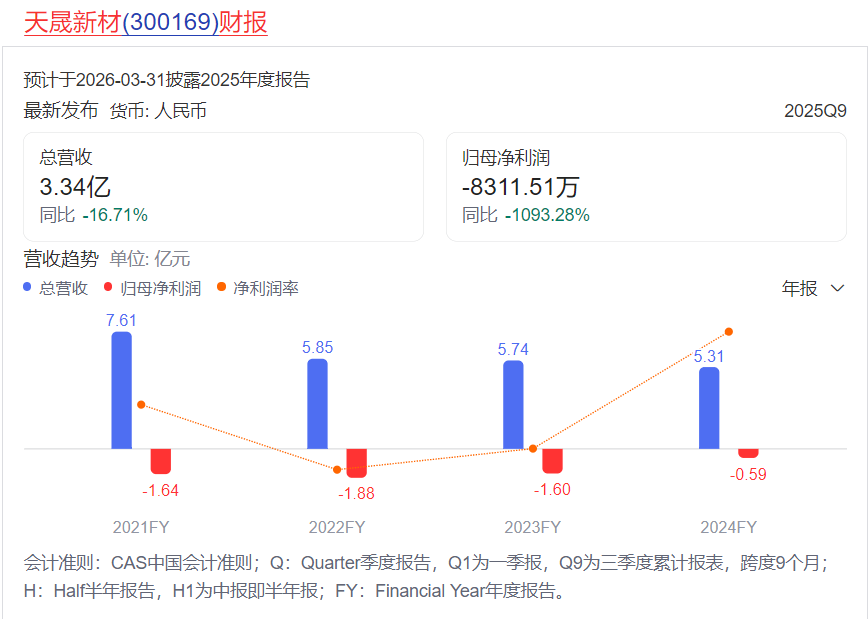Toggle the 总营收 legend item
The height and width of the screenshot is (619, 868).
tap(55, 288)
